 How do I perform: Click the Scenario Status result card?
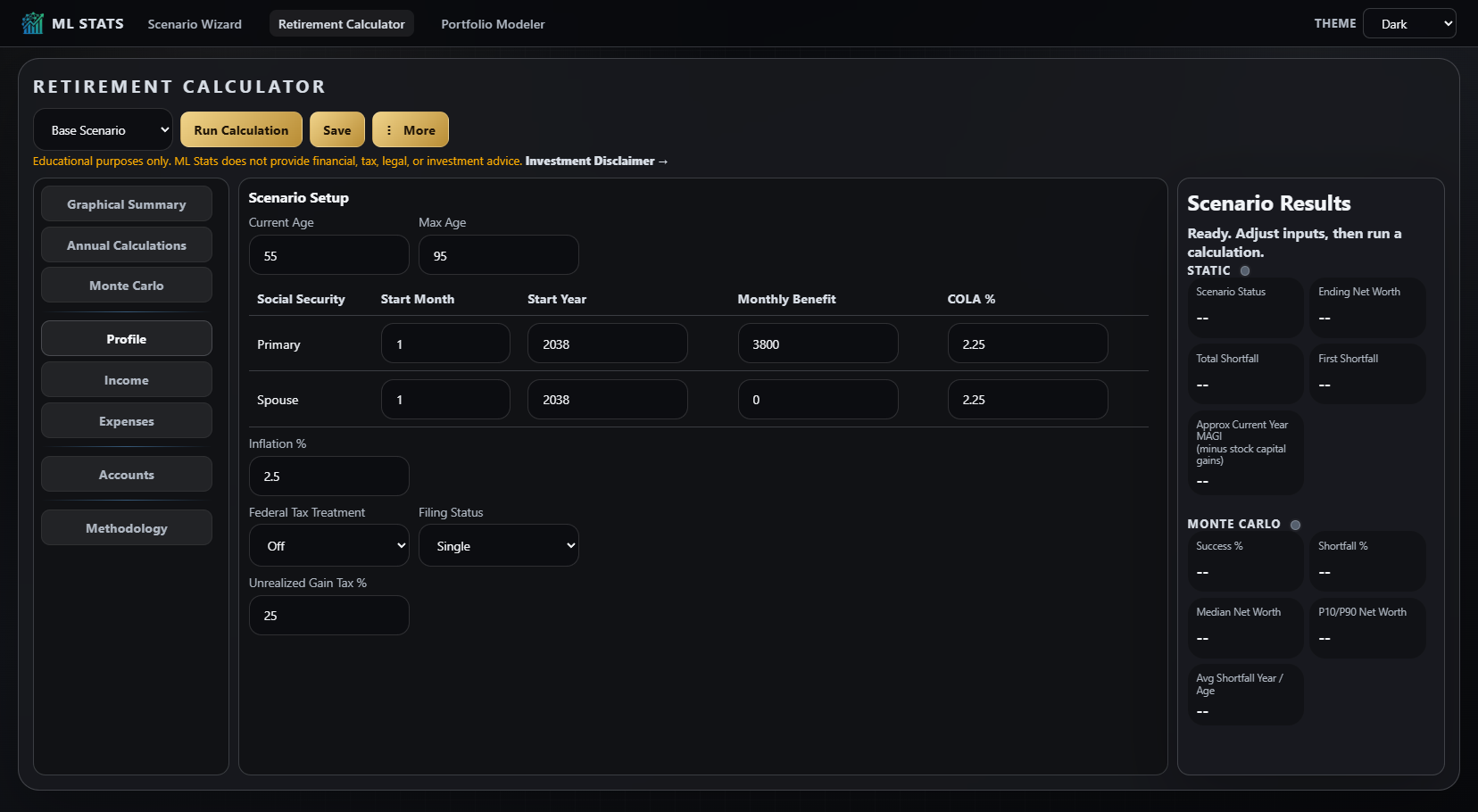pyautogui.click(x=1245, y=308)
